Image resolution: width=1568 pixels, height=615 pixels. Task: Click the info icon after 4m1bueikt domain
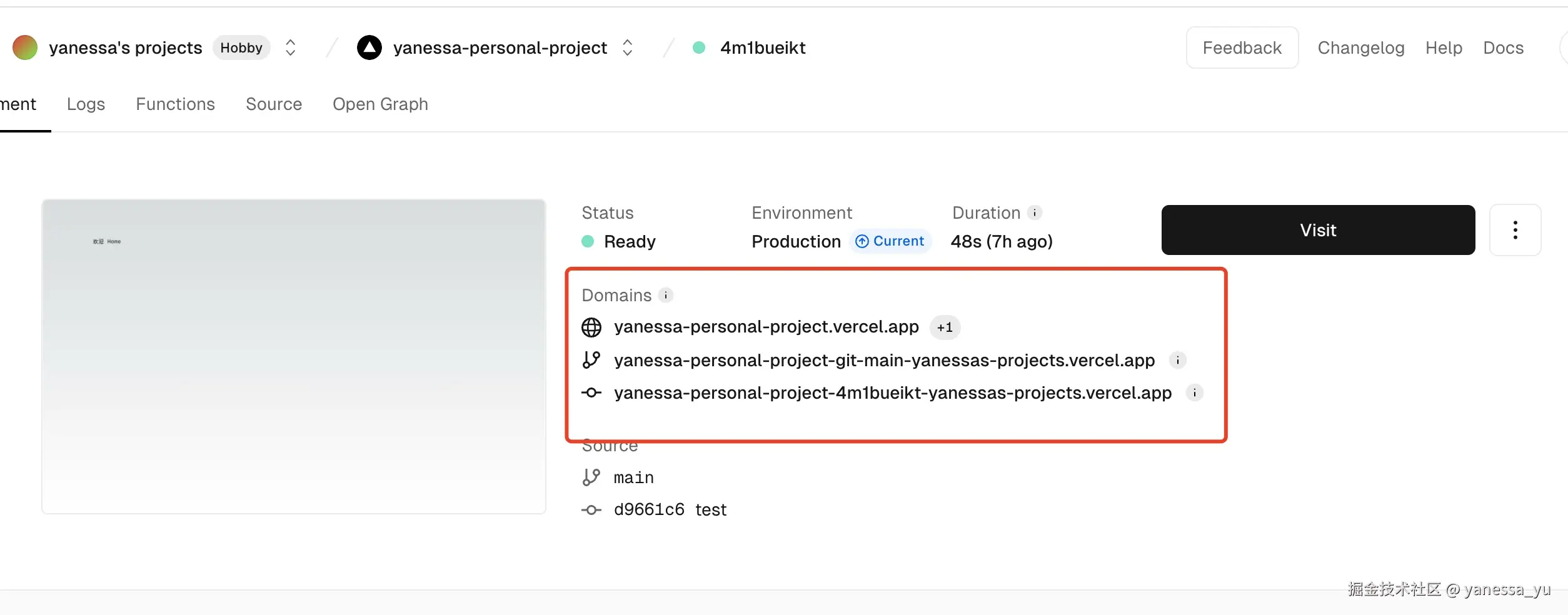(x=1195, y=392)
